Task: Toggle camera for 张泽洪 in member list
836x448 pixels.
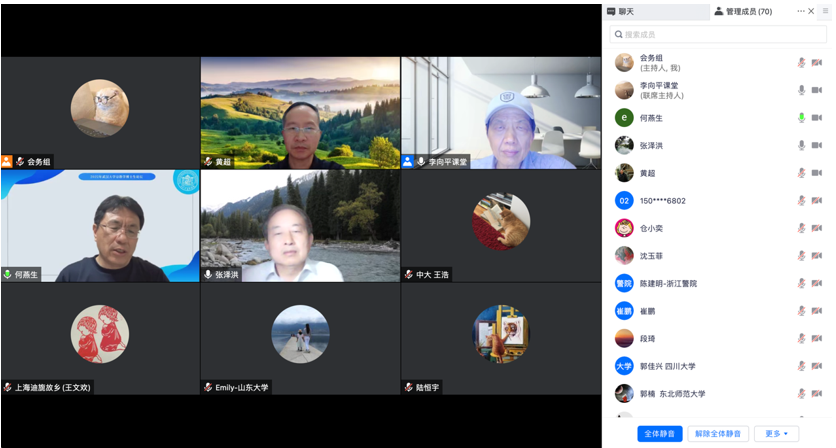Action: click(x=817, y=146)
